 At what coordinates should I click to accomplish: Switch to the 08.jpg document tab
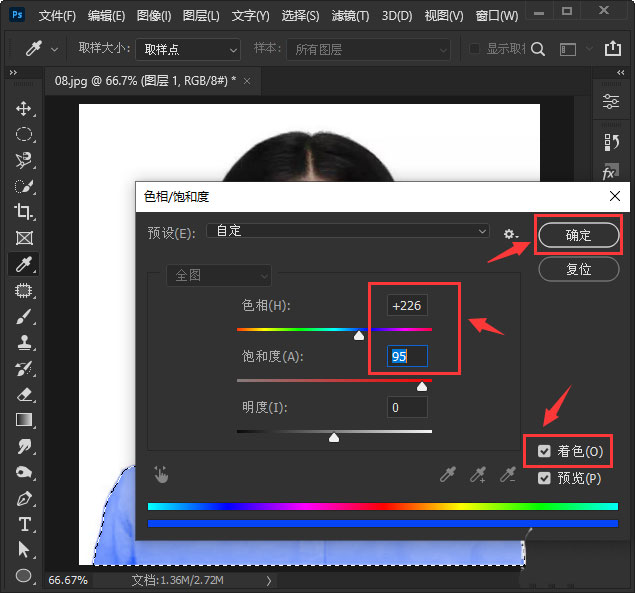[x=145, y=81]
